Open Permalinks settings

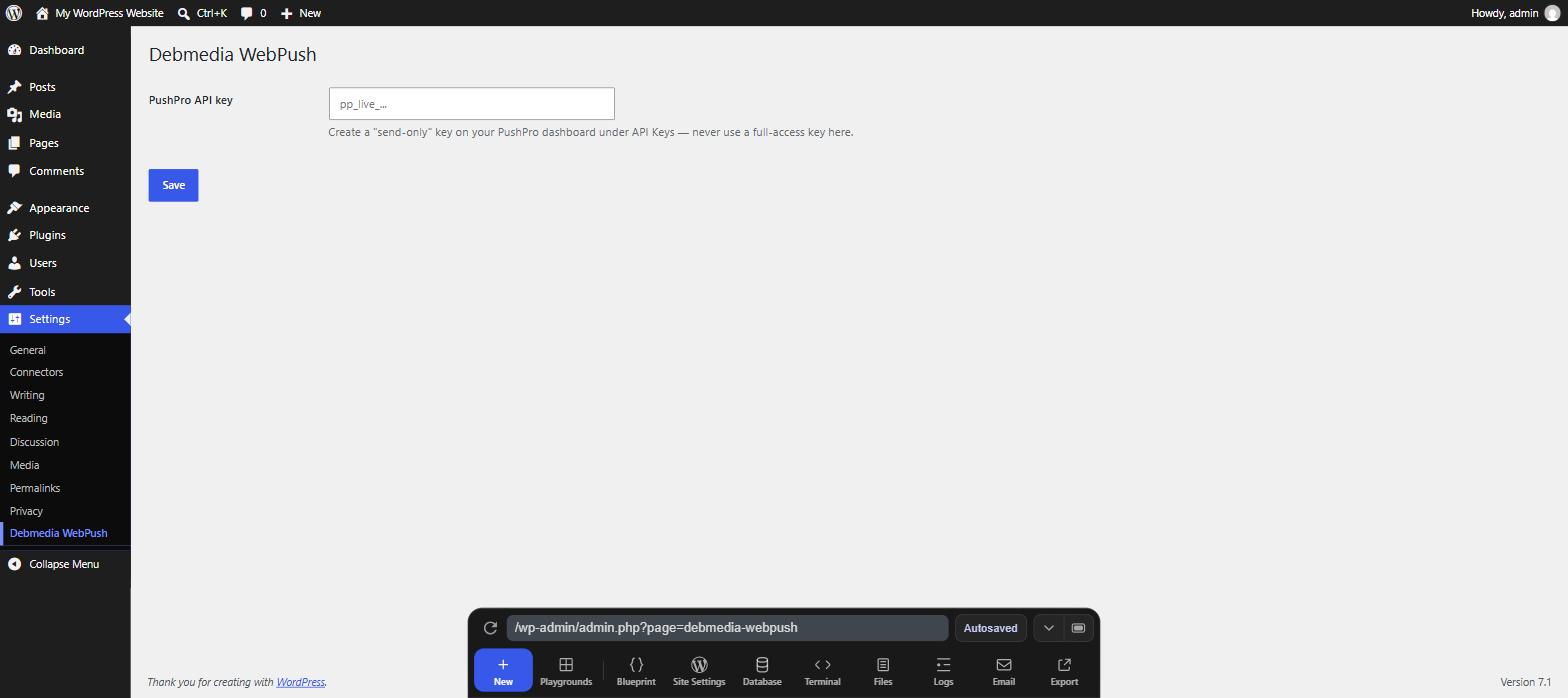(35, 488)
